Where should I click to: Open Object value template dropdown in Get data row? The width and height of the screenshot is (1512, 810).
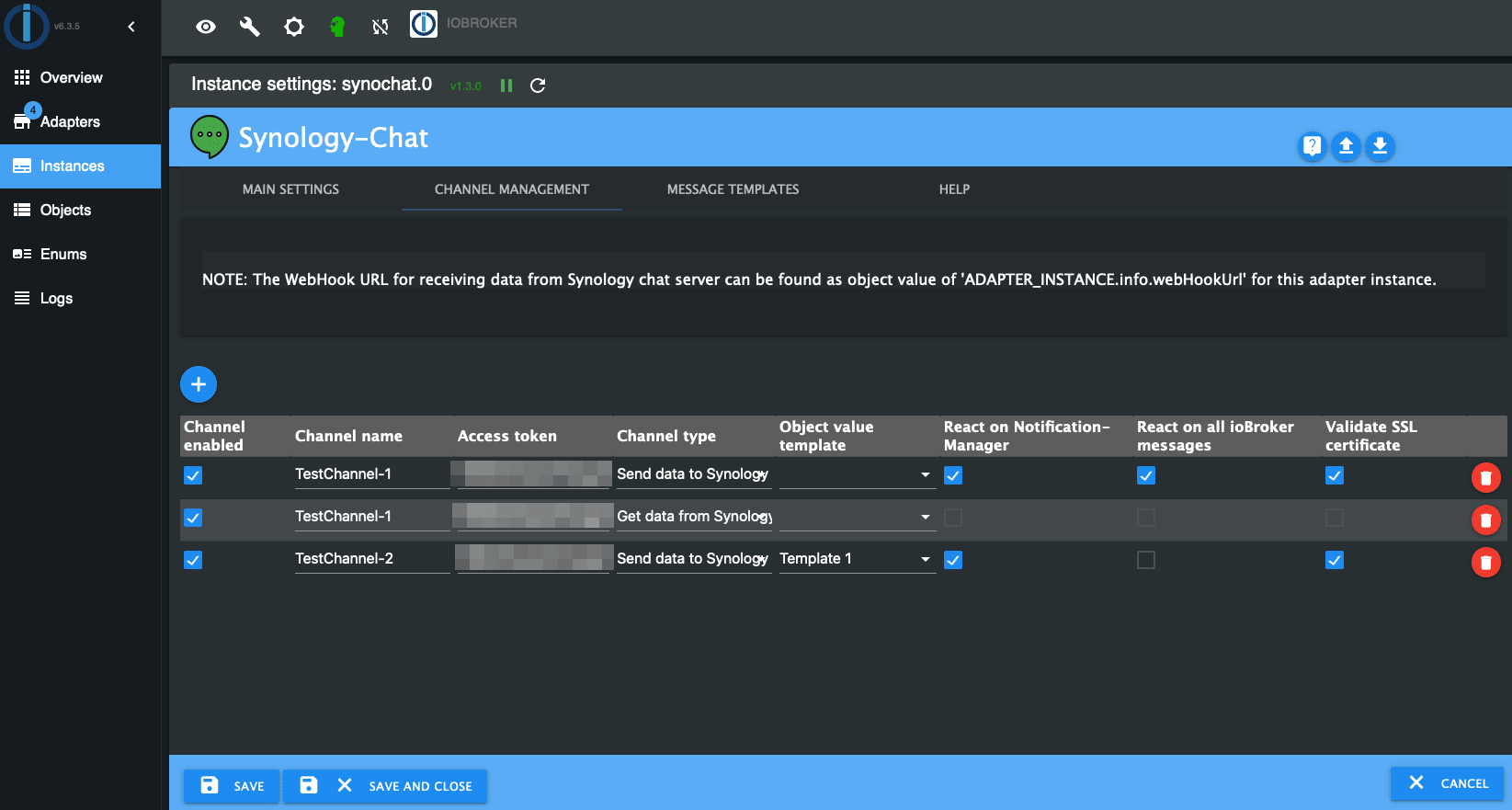pos(858,517)
